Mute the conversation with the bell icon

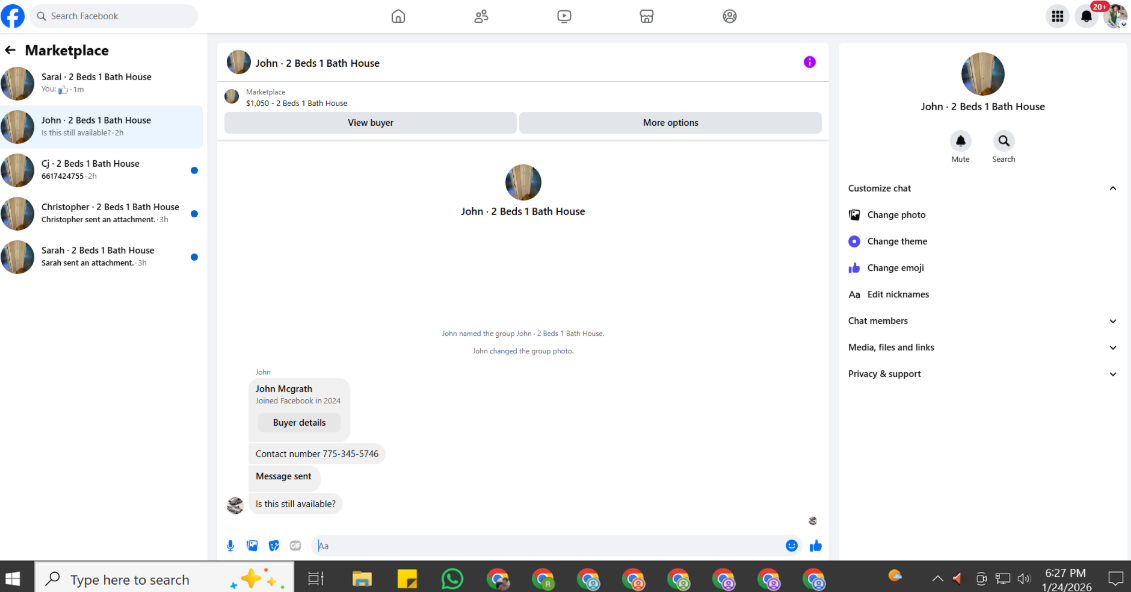[960, 141]
